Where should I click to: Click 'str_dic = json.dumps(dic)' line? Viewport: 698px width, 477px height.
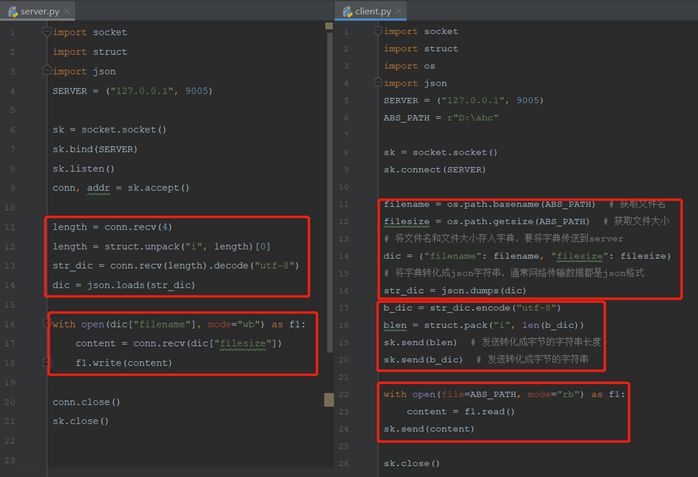point(455,291)
